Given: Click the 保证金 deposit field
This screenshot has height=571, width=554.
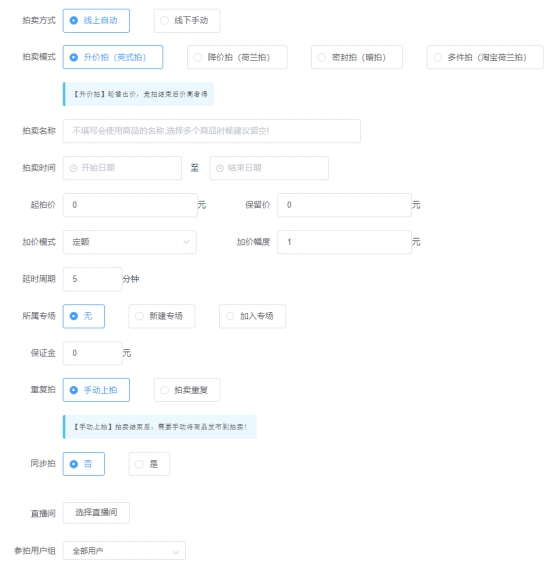Looking at the screenshot, I should point(93,353).
